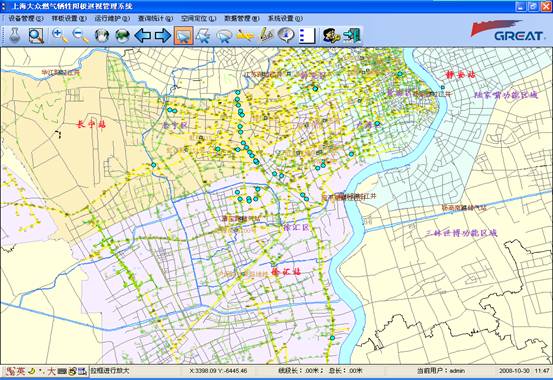Click the 徐汇站 station label on map
Screen dimensions: 553x380
286,271
